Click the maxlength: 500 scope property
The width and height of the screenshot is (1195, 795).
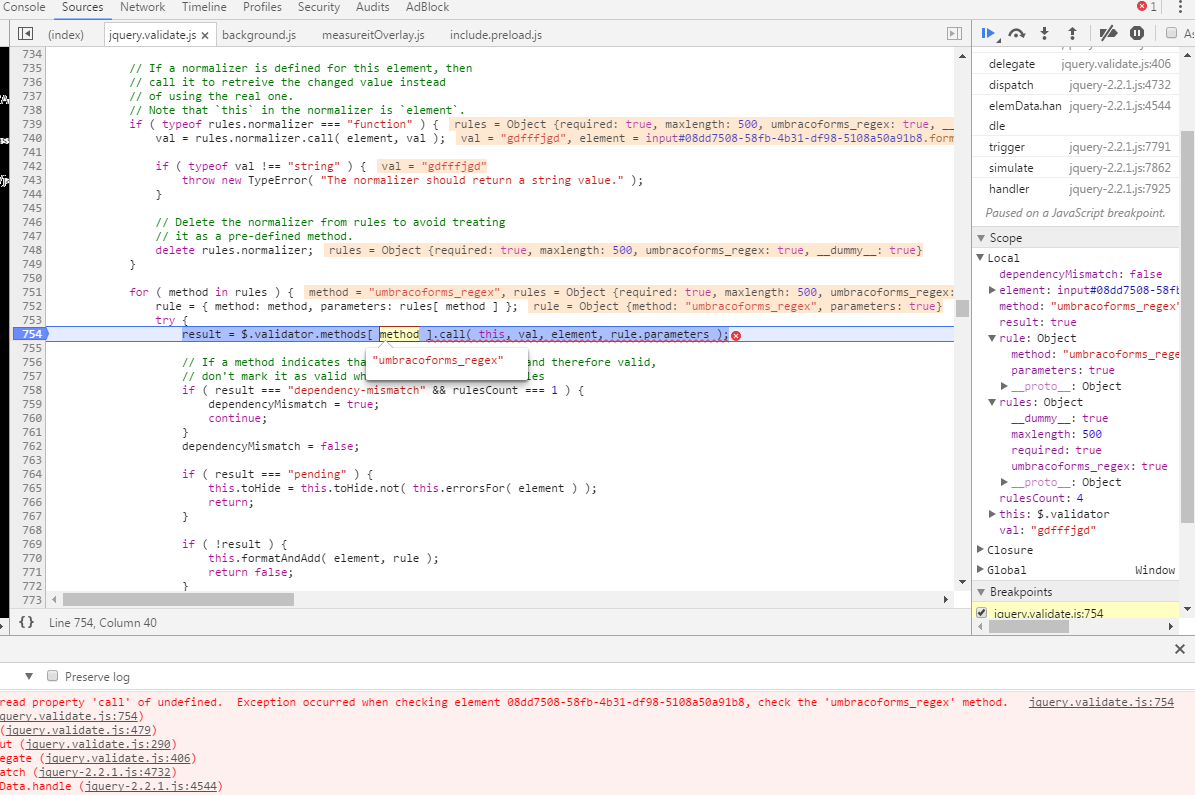pos(1056,434)
